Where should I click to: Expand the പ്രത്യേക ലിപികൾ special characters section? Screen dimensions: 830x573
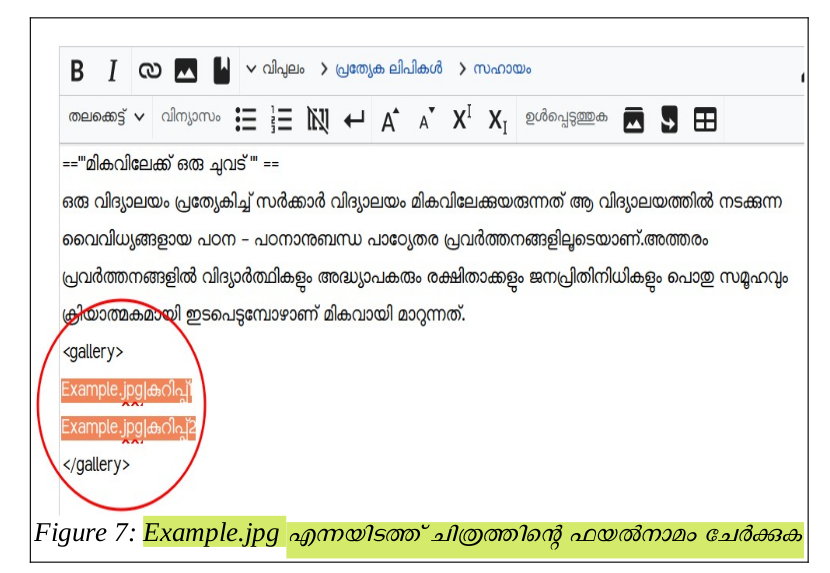tap(380, 69)
